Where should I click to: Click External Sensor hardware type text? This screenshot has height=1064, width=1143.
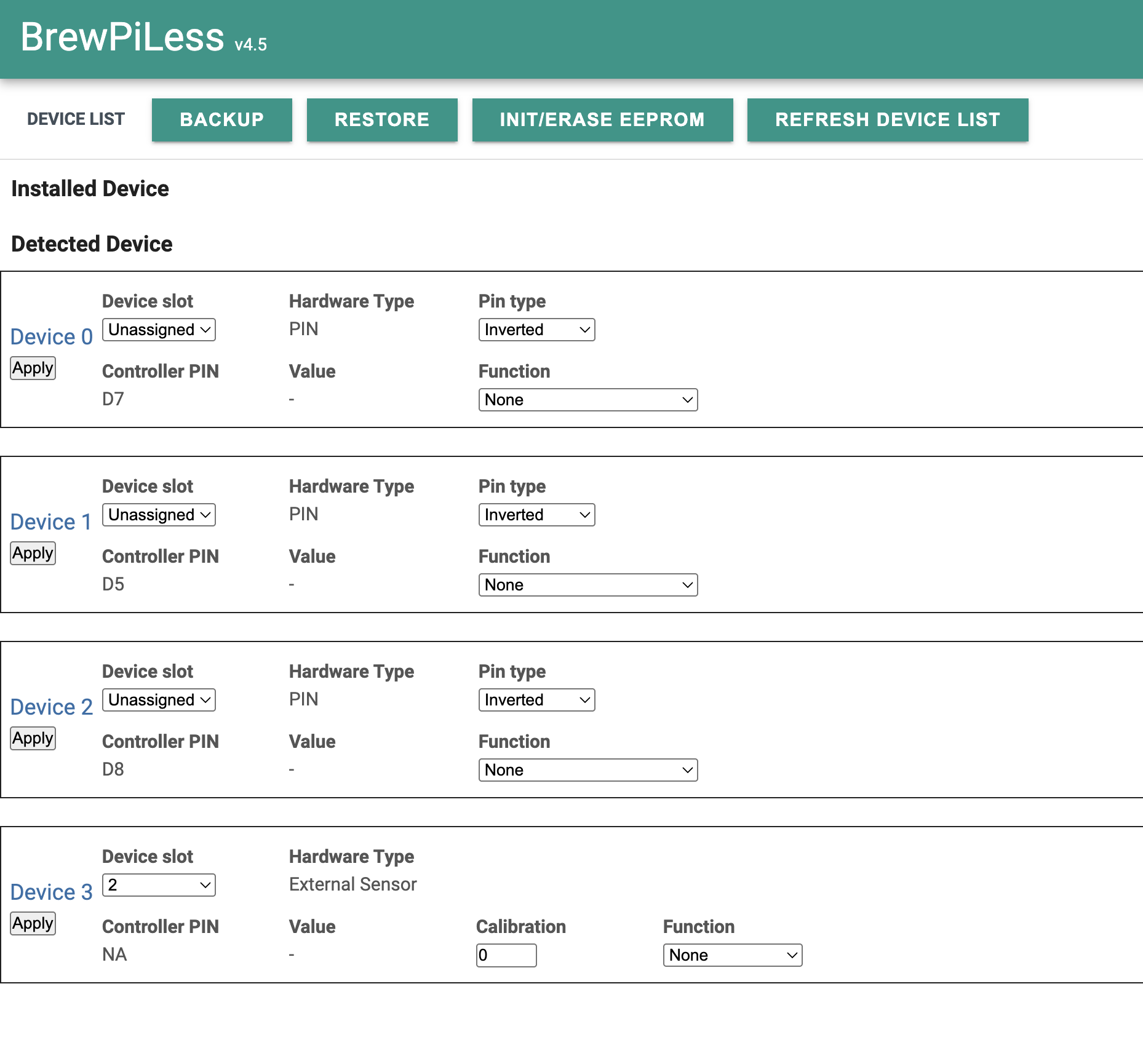[353, 884]
